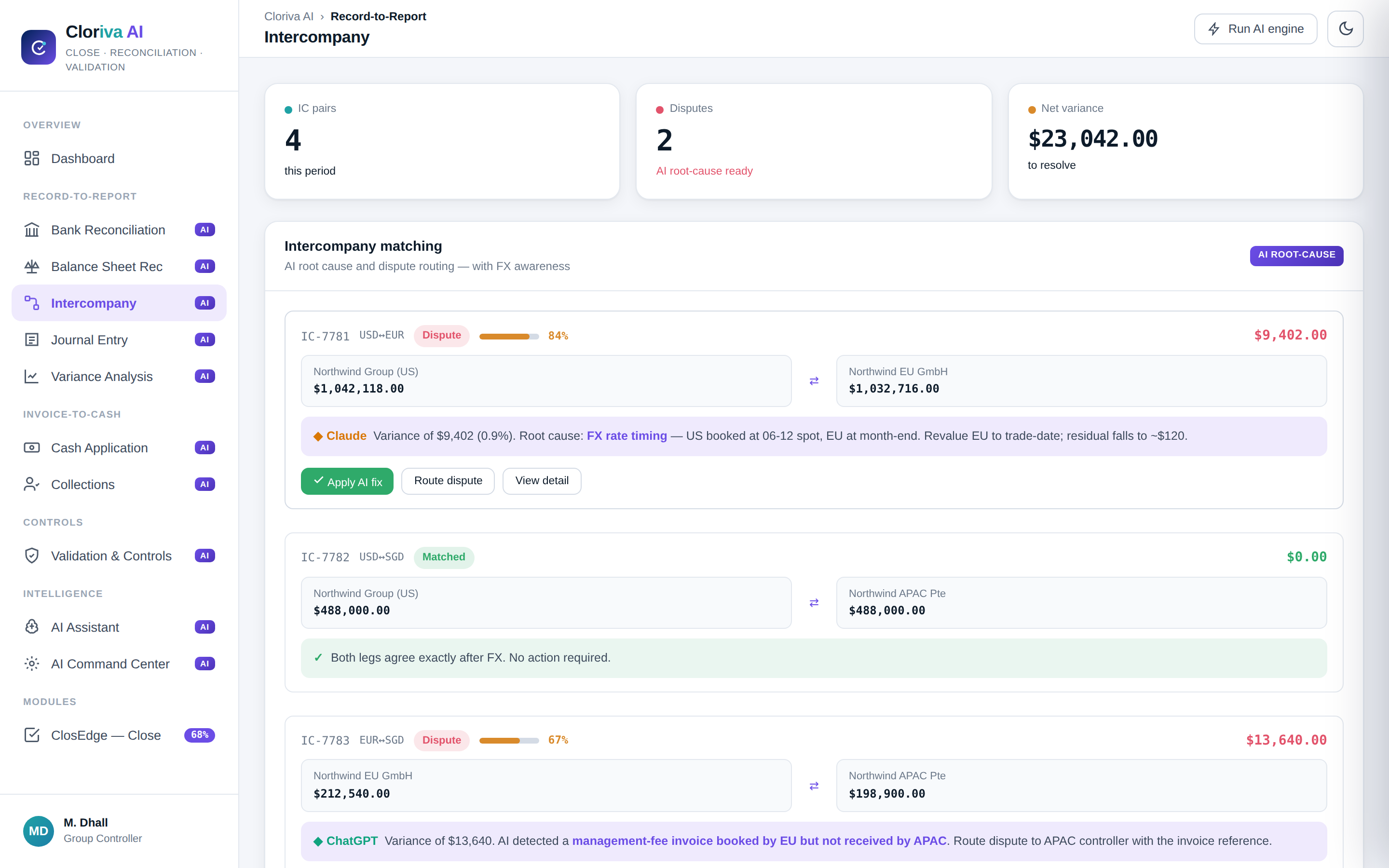Click the AI Command Center gear icon

tap(31, 664)
